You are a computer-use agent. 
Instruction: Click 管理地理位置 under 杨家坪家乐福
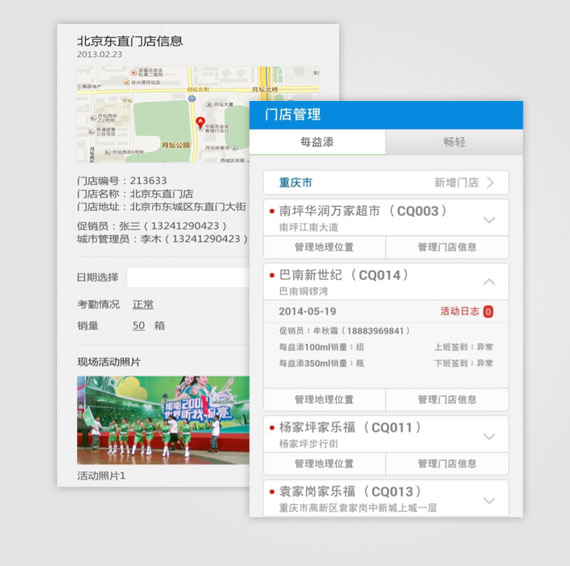[324, 463]
